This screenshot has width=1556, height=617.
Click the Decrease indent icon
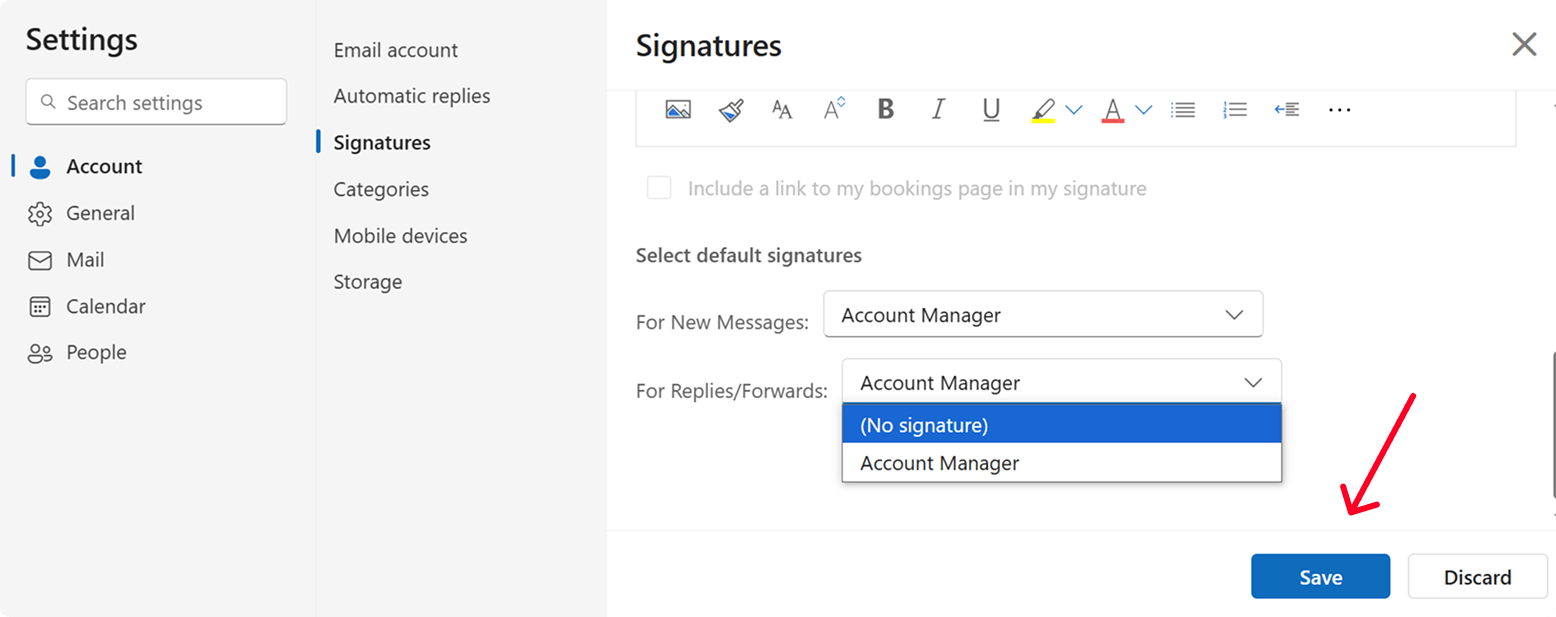coord(1287,110)
